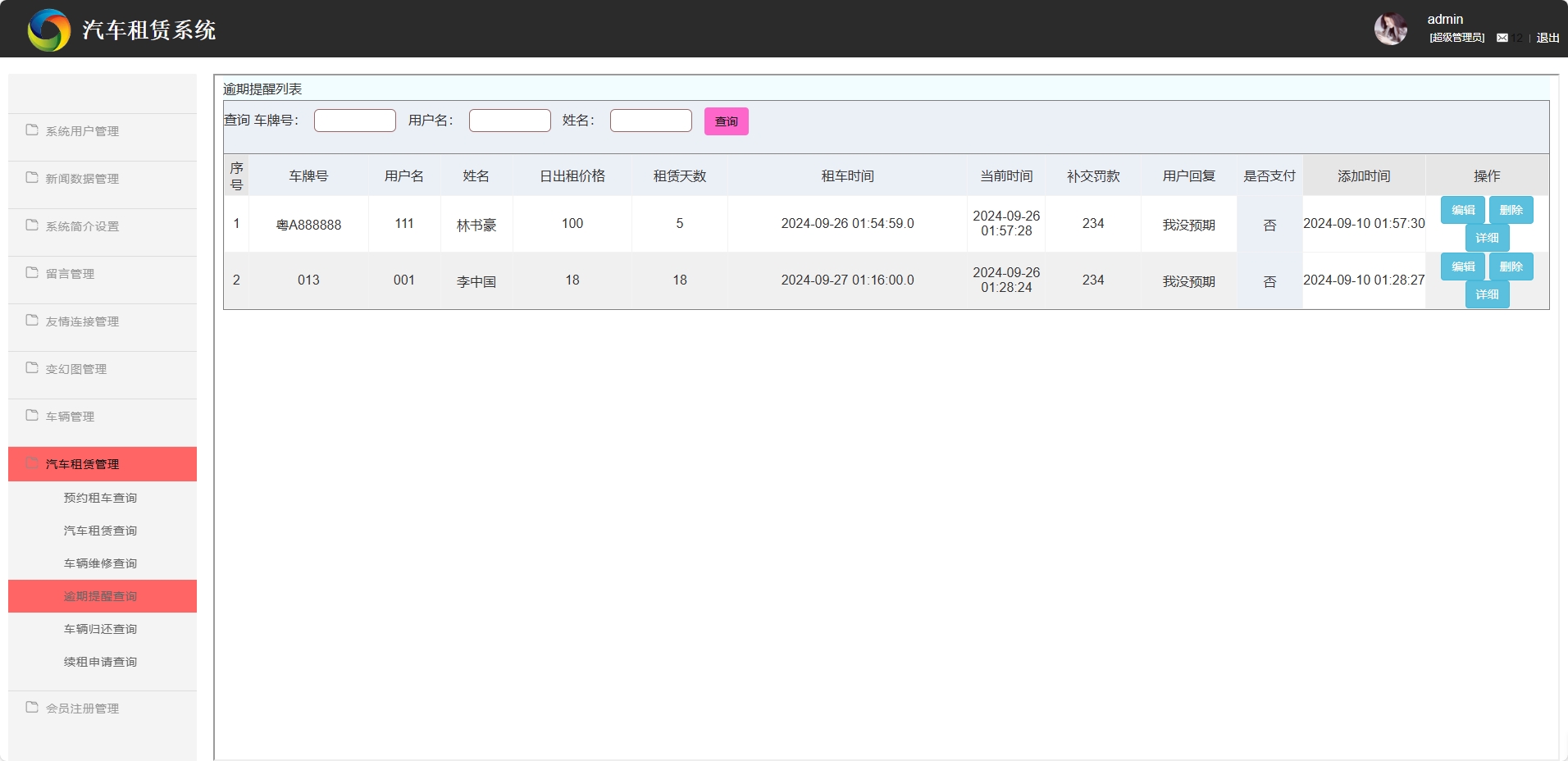
Task: Expand the 变幻图管理 menu section
Action: [x=76, y=369]
